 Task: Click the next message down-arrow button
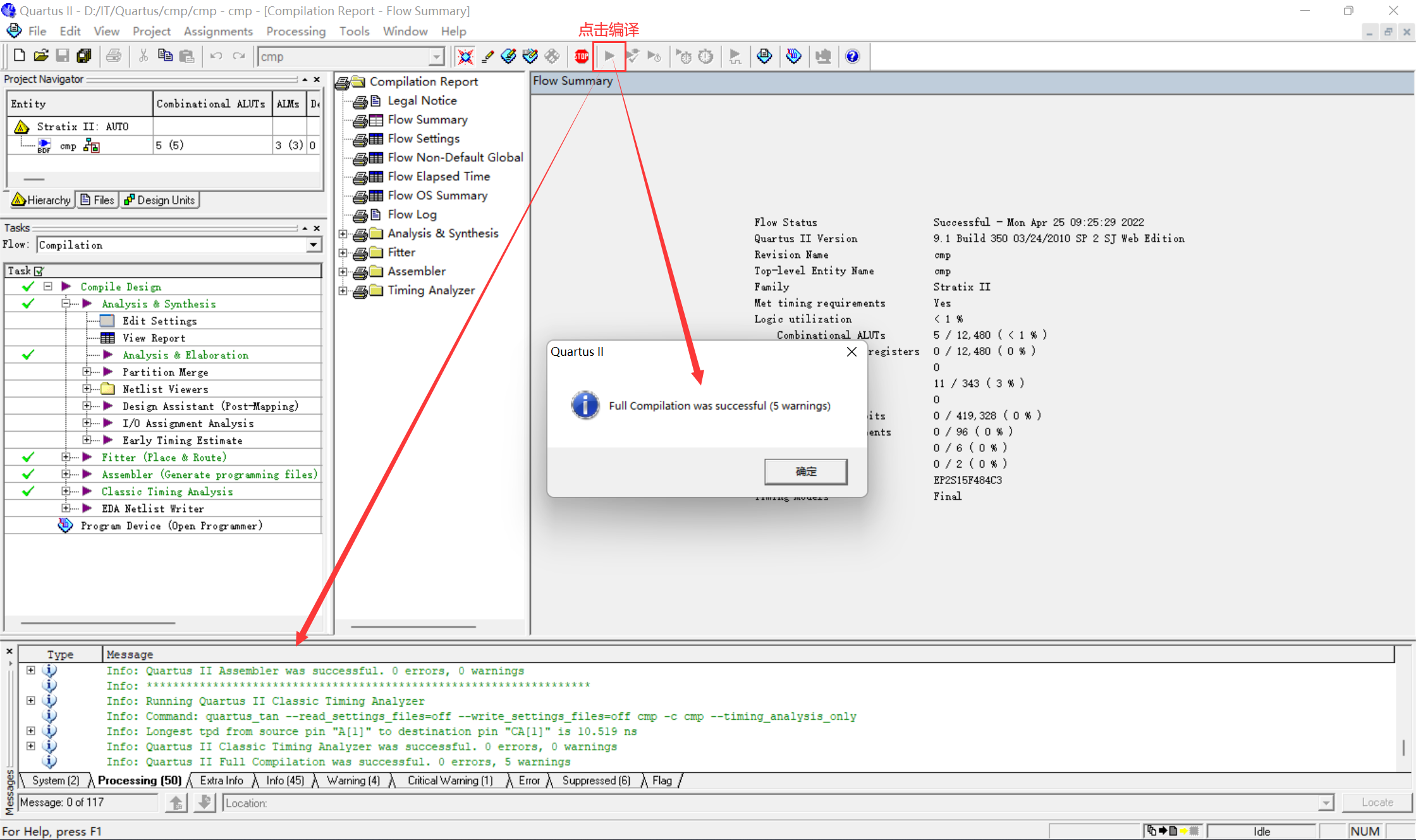[204, 803]
